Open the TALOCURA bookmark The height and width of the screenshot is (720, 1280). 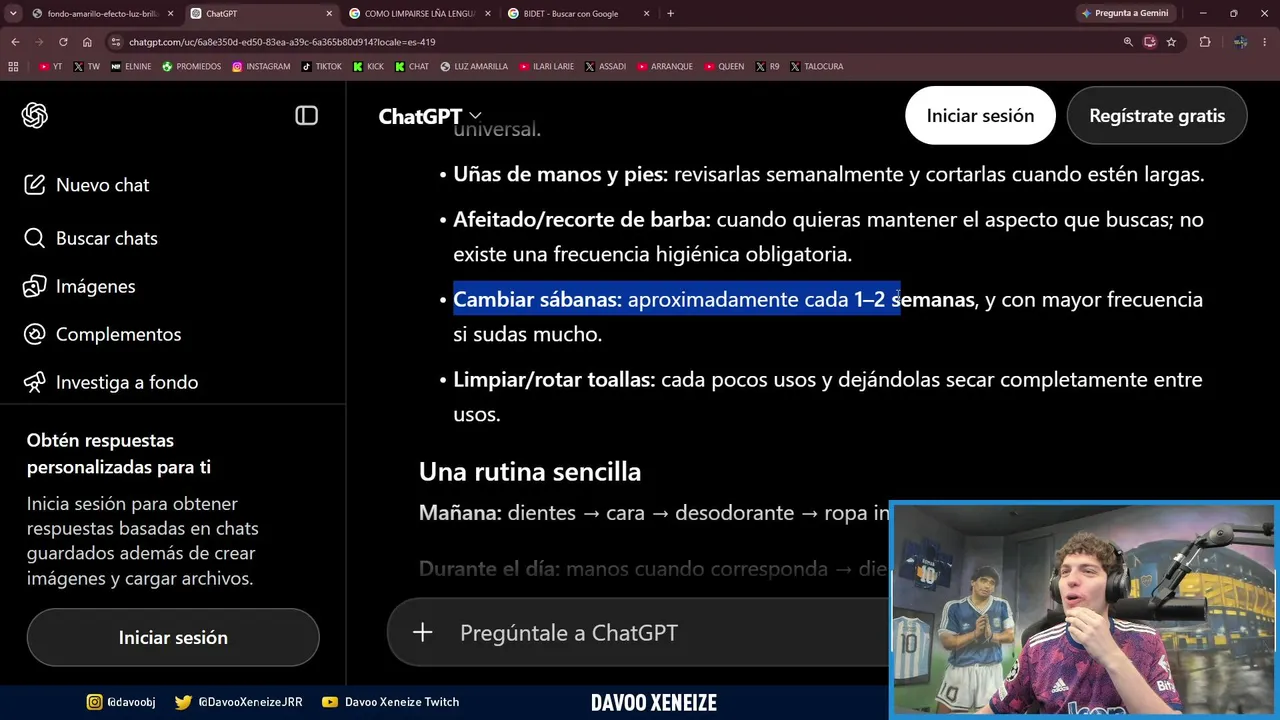[817, 67]
